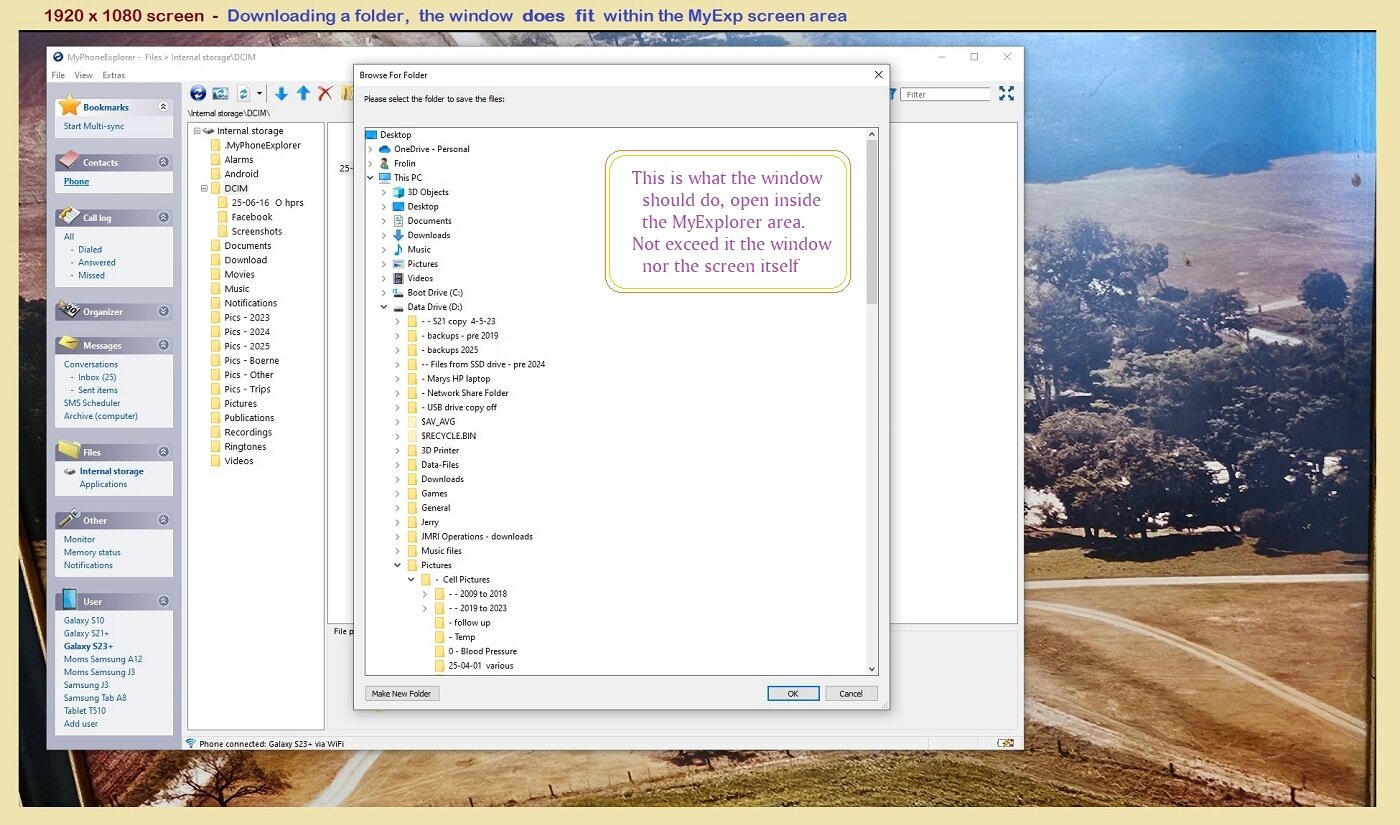
Task: Click the fullscreen arrows icon beside Filter
Action: click(x=1006, y=93)
